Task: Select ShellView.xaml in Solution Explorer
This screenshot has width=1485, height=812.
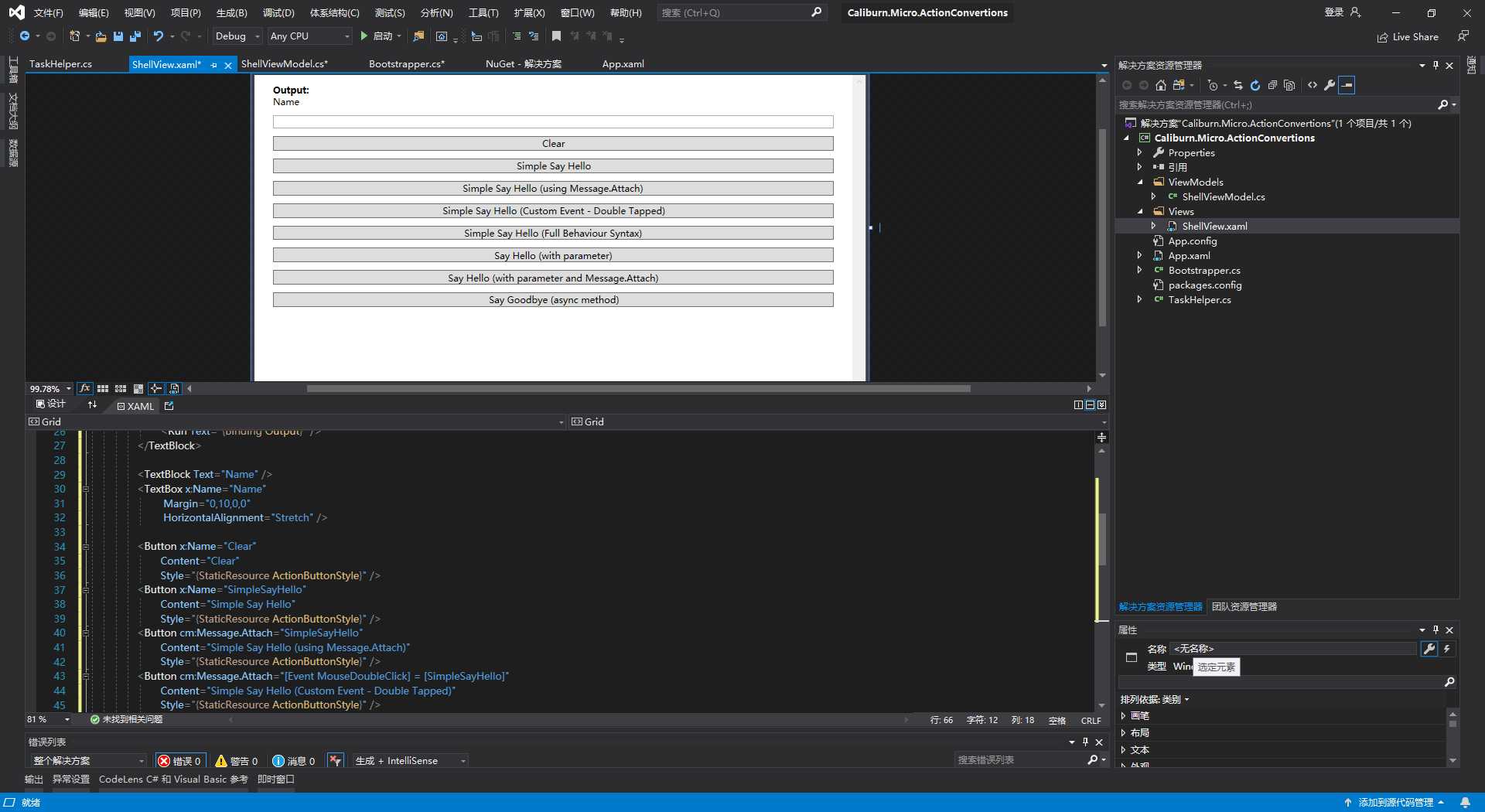Action: [x=1214, y=227]
